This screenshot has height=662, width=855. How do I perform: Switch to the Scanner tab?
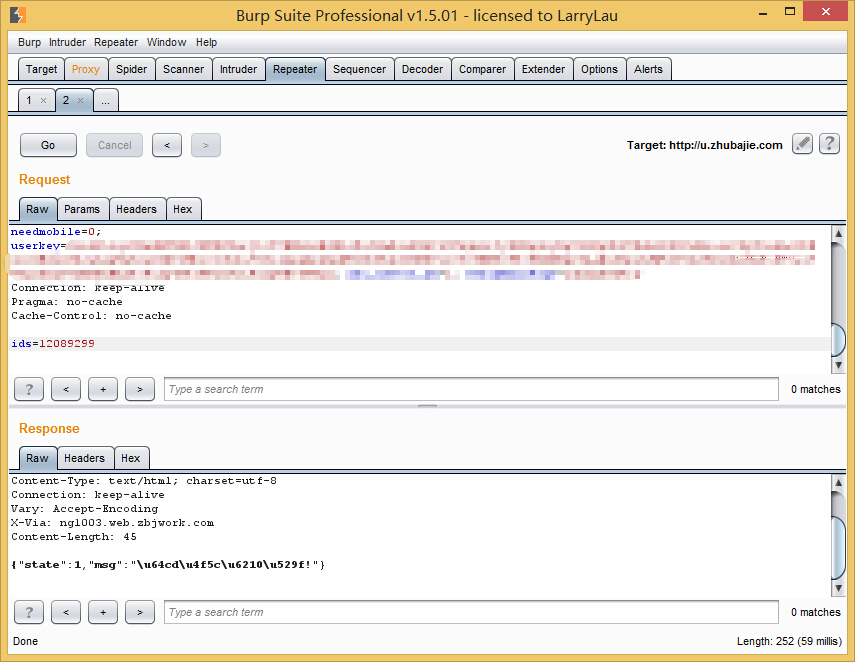click(x=183, y=69)
